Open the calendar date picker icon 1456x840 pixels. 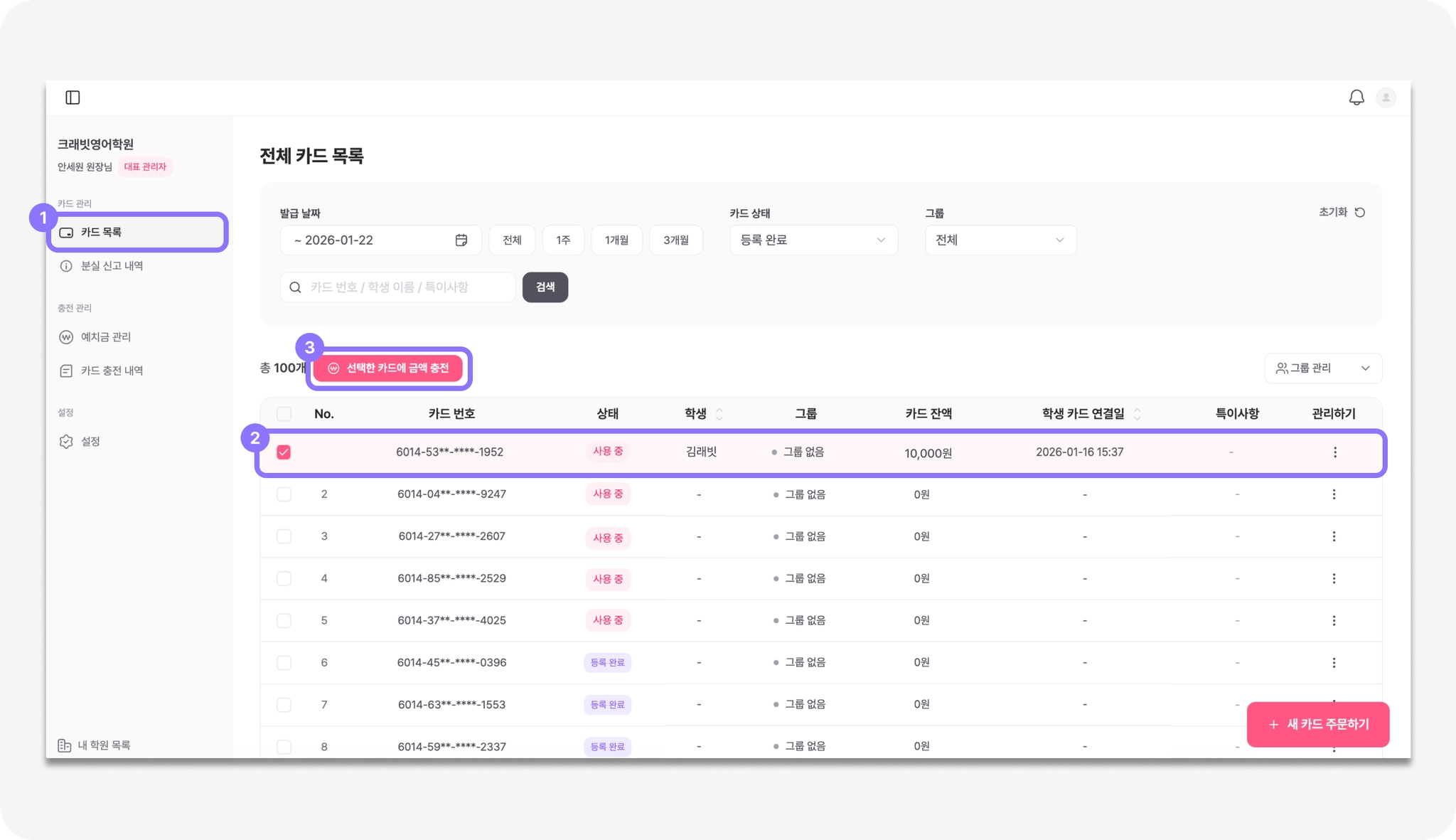click(461, 240)
